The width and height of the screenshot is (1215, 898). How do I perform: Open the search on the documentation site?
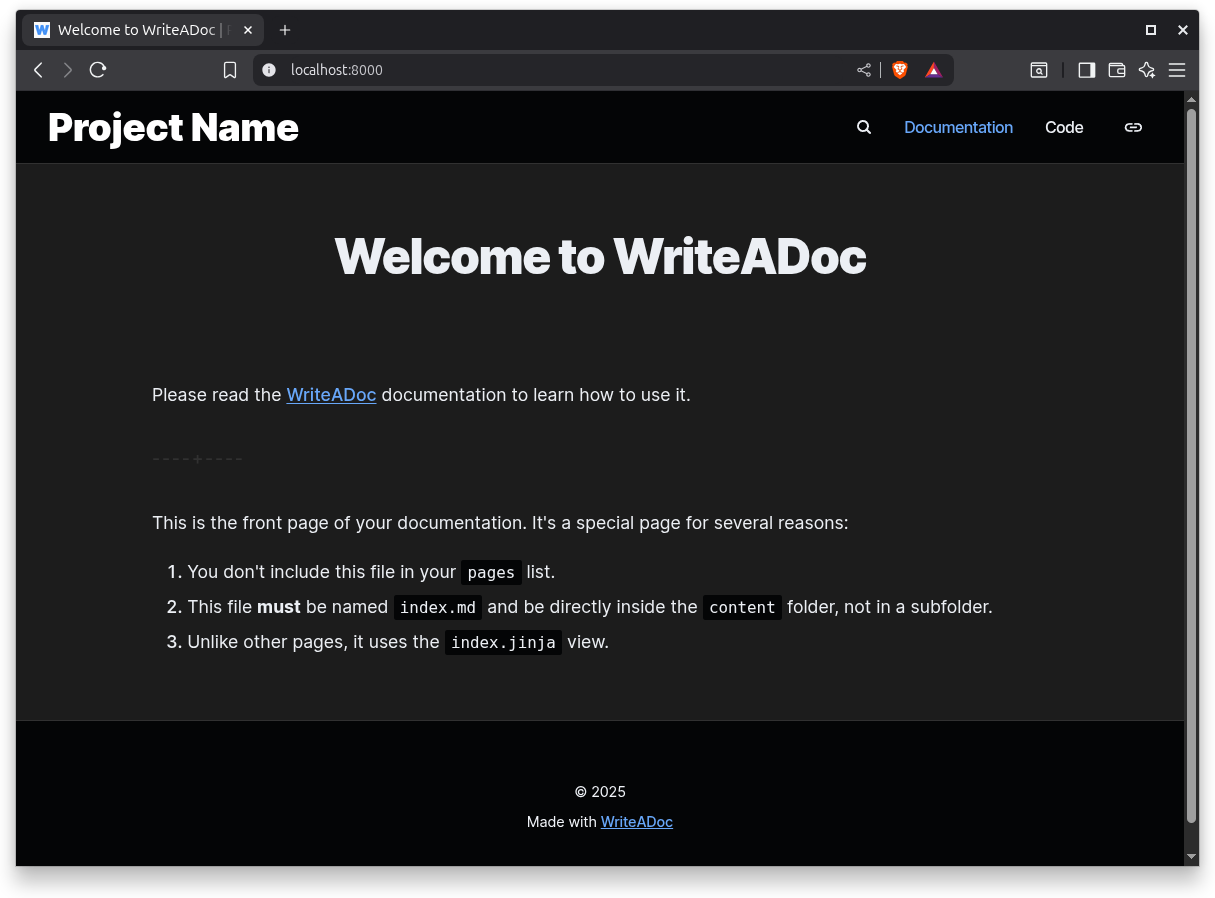pyautogui.click(x=863, y=127)
